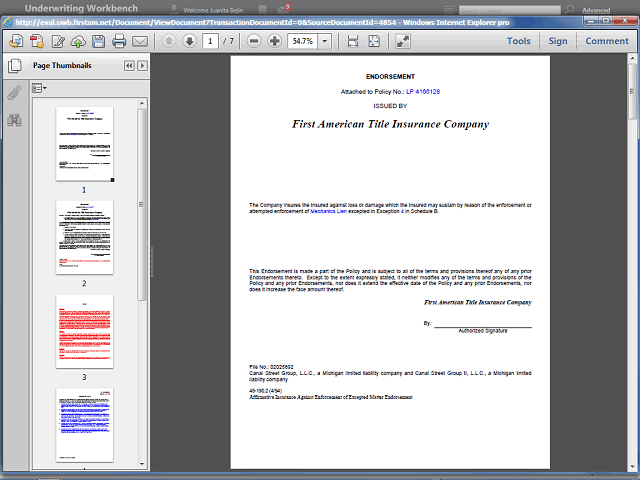
Task: Click the Workbench hamburger menu icon
Action: tap(449, 9)
